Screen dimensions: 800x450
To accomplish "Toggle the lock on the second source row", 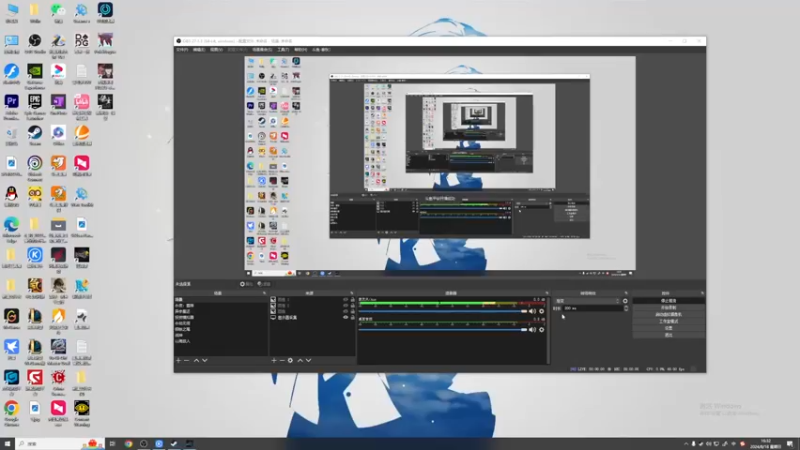I will coord(353,306).
